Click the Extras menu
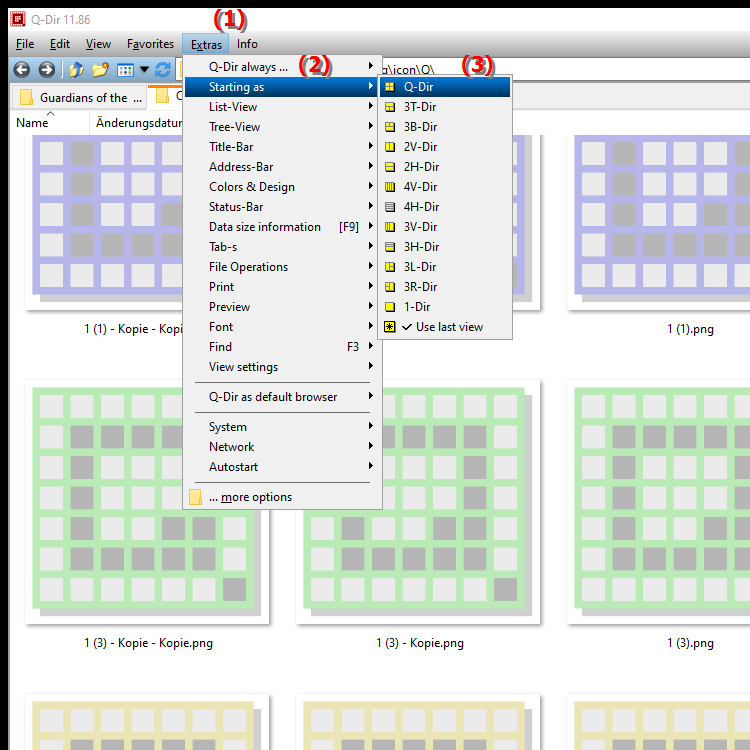The width and height of the screenshot is (750, 750). coord(206,44)
